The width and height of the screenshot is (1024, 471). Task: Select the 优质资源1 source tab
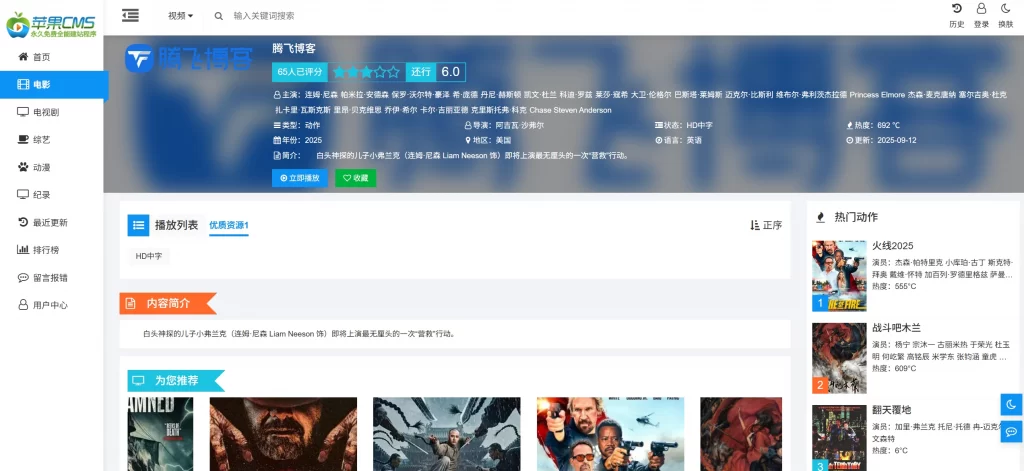coord(228,225)
